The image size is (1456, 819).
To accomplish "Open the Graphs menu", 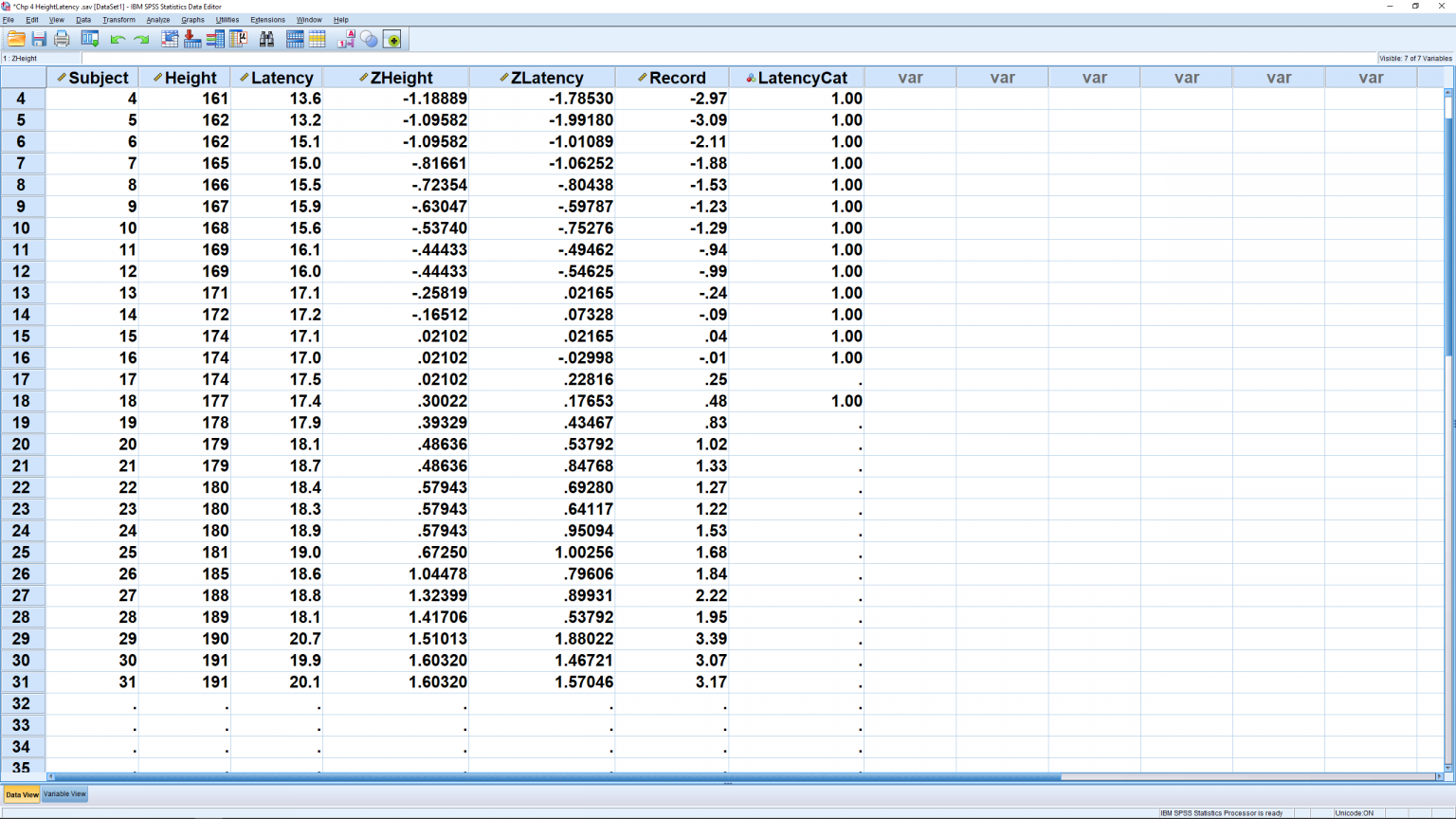I will click(x=192, y=19).
